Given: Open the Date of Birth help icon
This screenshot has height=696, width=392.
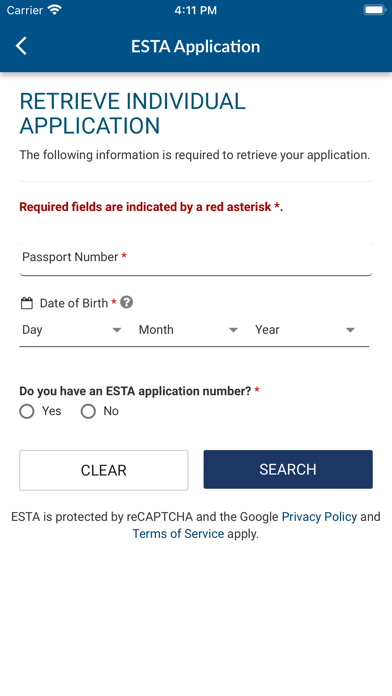Looking at the screenshot, I should point(127,303).
